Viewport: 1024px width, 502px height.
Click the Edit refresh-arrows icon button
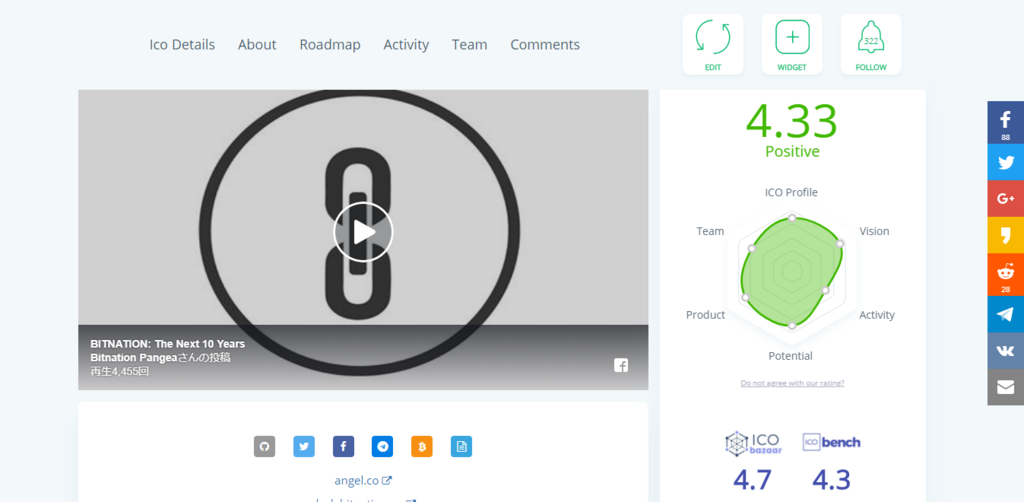tap(713, 44)
